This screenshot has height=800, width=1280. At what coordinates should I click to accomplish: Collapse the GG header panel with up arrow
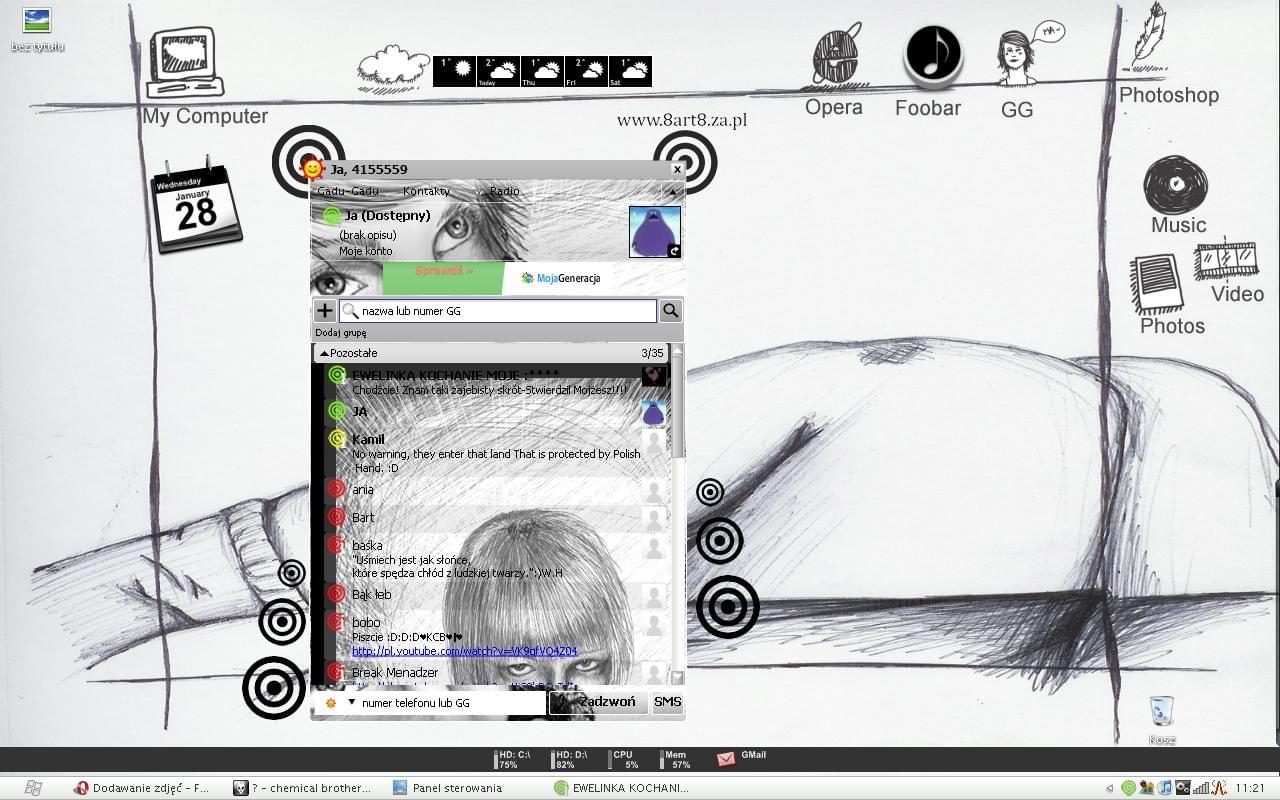[672, 191]
